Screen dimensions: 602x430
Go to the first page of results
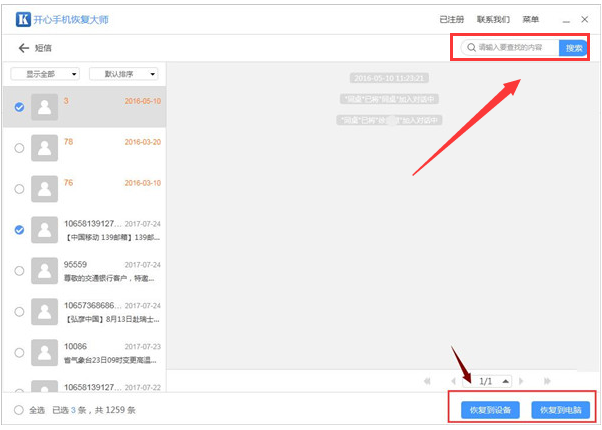(x=428, y=381)
